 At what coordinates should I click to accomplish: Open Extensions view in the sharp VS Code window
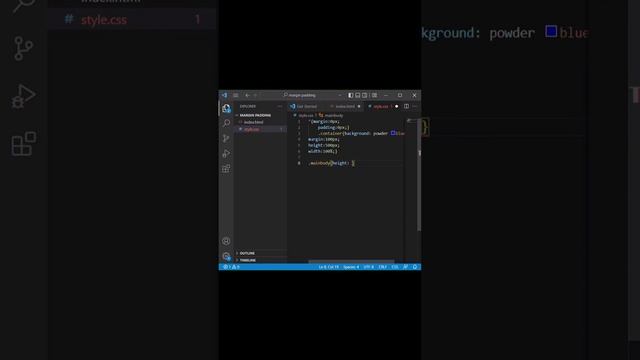(226, 169)
